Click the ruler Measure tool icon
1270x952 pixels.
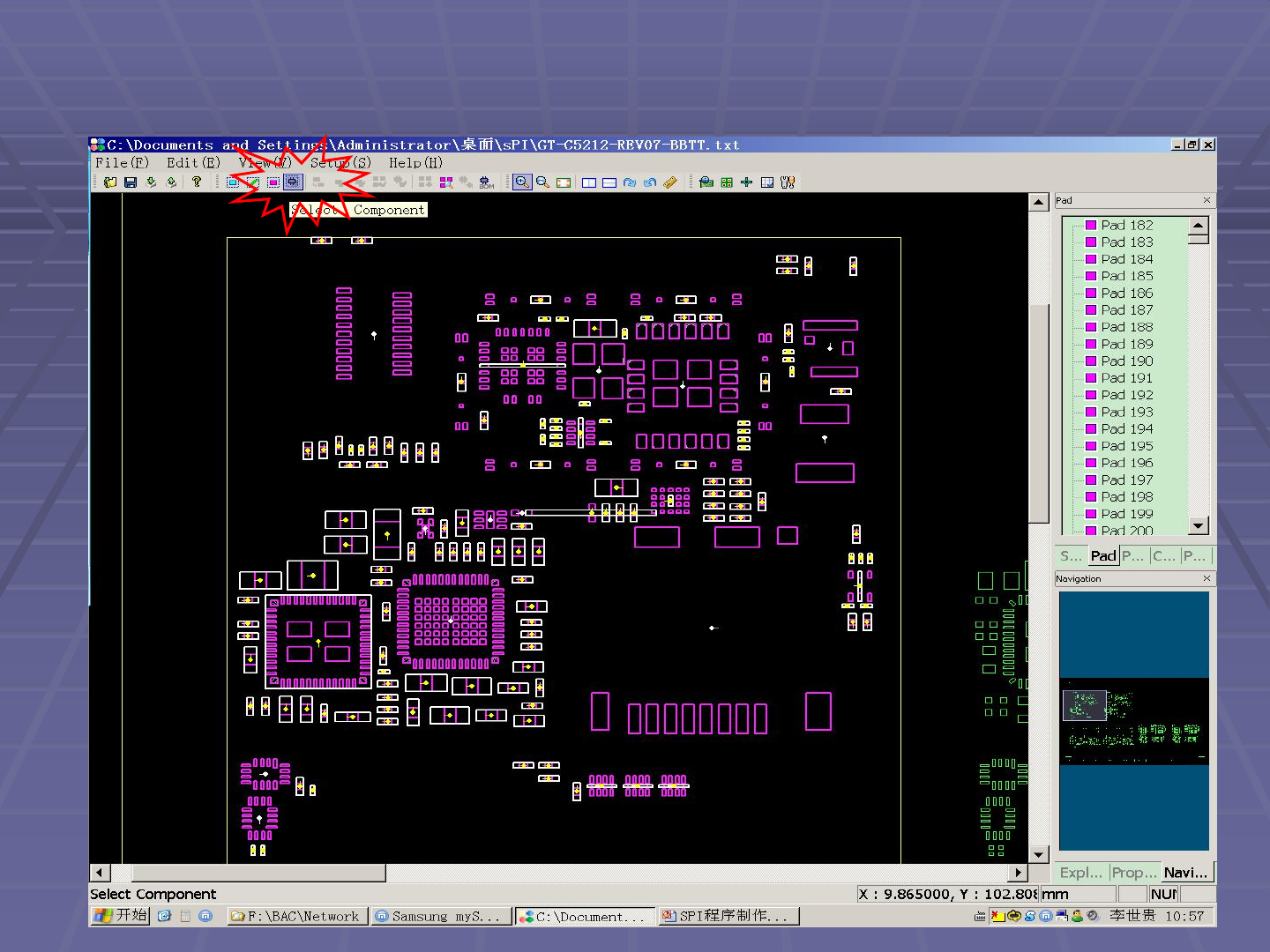[670, 182]
